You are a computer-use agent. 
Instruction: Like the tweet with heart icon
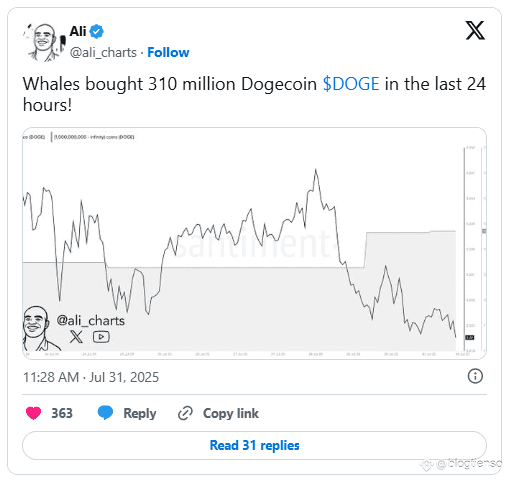coord(33,413)
